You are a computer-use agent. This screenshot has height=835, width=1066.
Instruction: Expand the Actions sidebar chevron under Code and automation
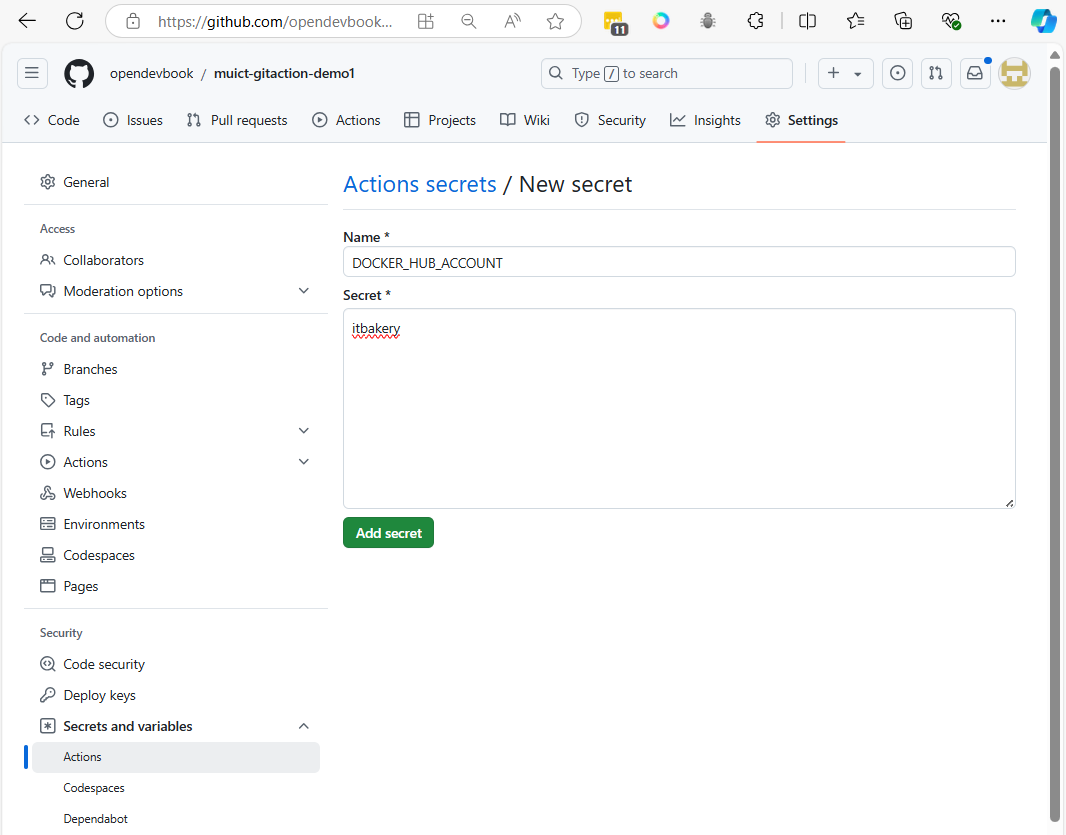pos(304,462)
